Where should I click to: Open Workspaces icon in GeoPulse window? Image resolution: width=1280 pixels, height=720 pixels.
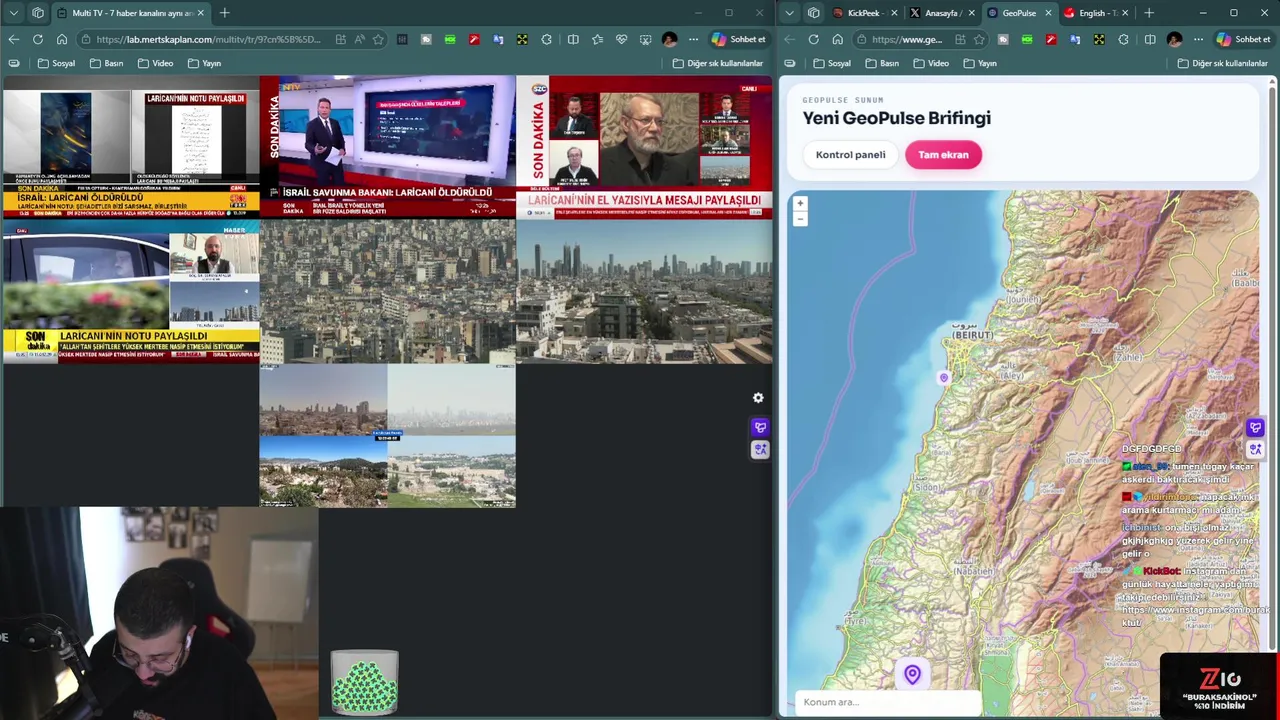pyautogui.click(x=814, y=13)
